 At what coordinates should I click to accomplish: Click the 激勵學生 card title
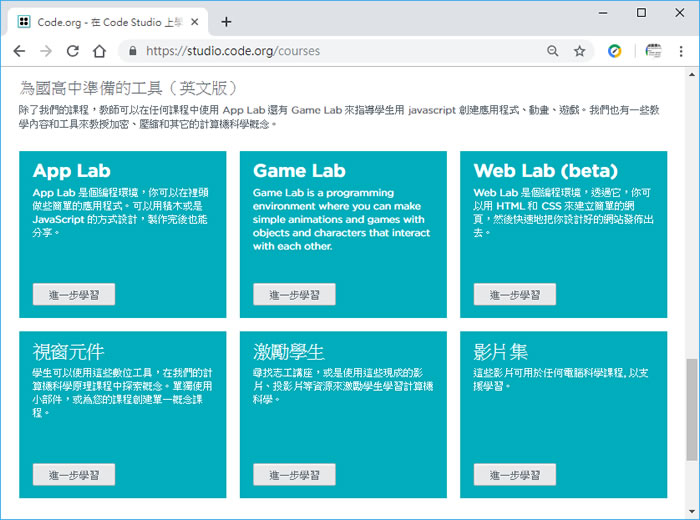point(289,352)
